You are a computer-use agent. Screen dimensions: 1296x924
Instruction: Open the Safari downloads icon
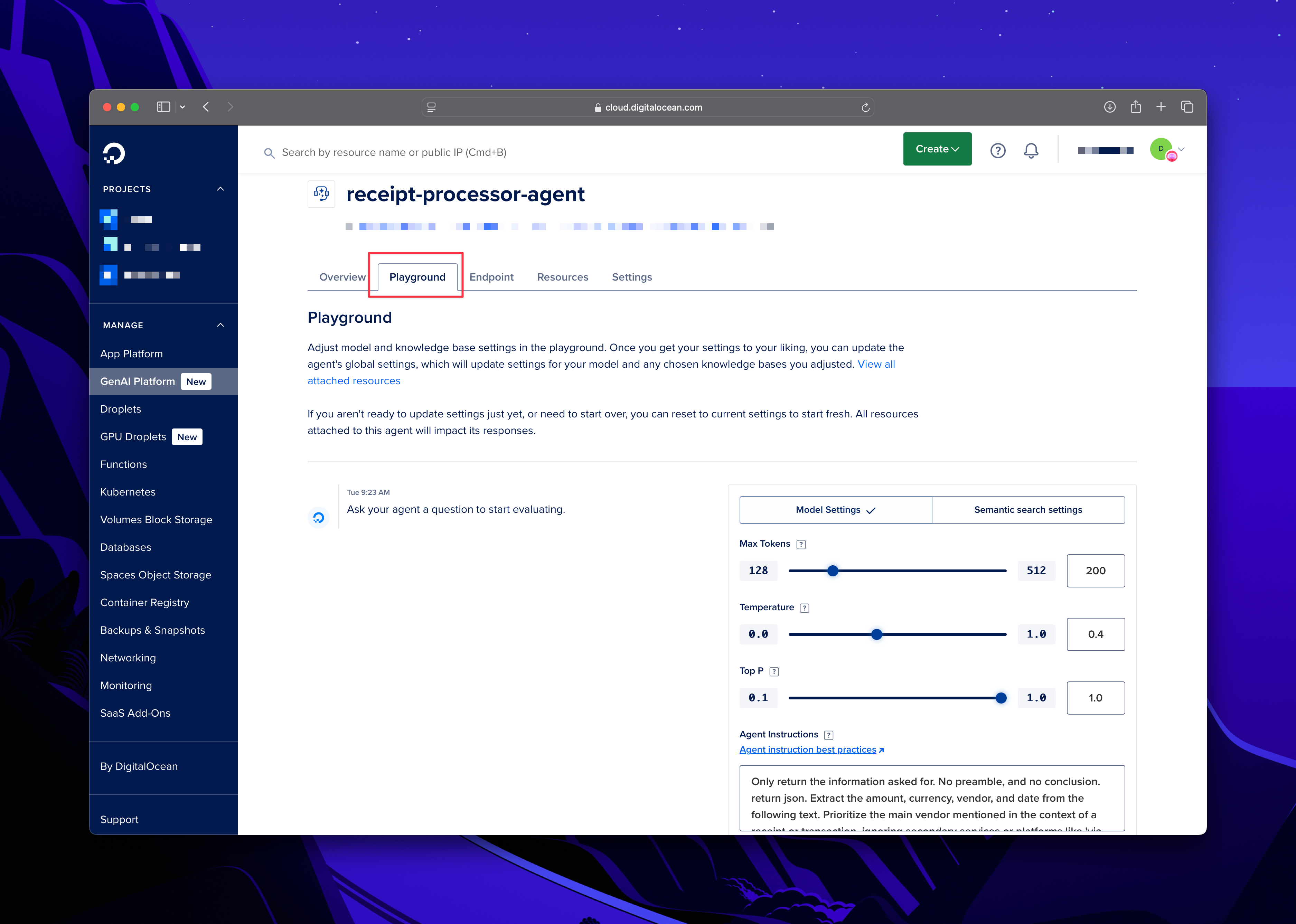1109,107
